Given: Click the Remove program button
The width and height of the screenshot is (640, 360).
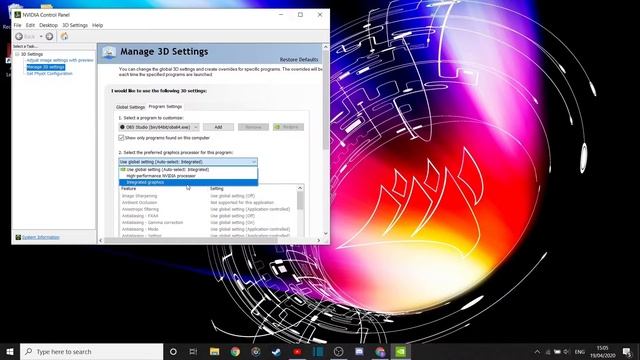Looking at the screenshot, I should pos(253,127).
